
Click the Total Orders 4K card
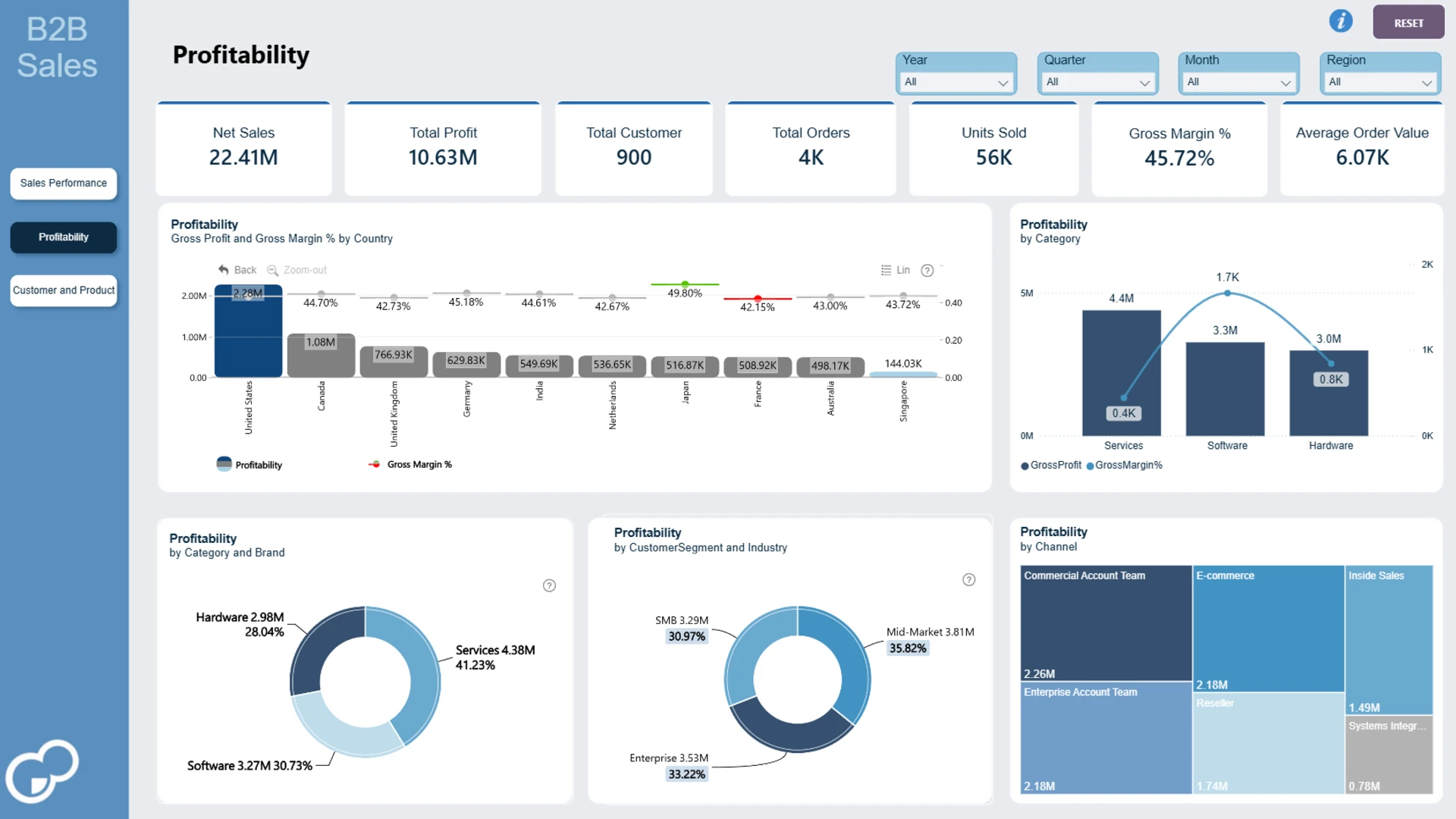pyautogui.click(x=811, y=149)
